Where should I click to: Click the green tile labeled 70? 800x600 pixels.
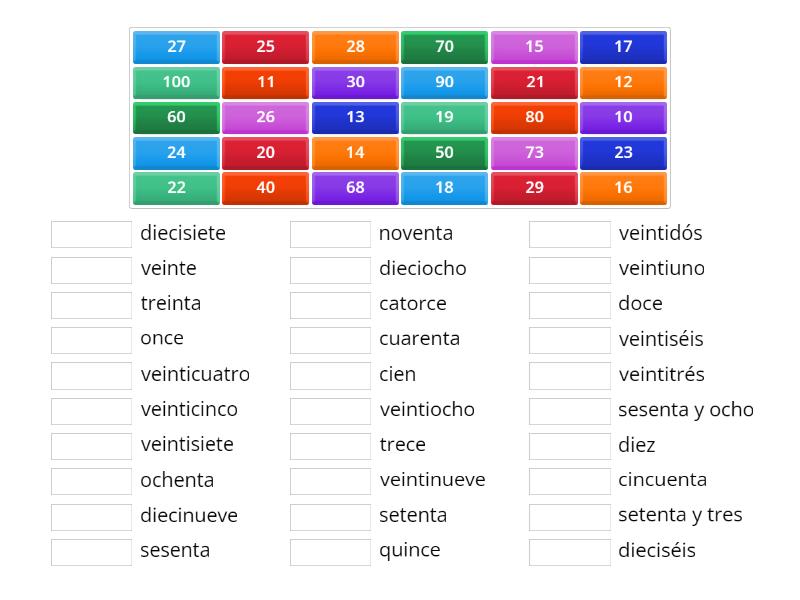click(x=444, y=46)
